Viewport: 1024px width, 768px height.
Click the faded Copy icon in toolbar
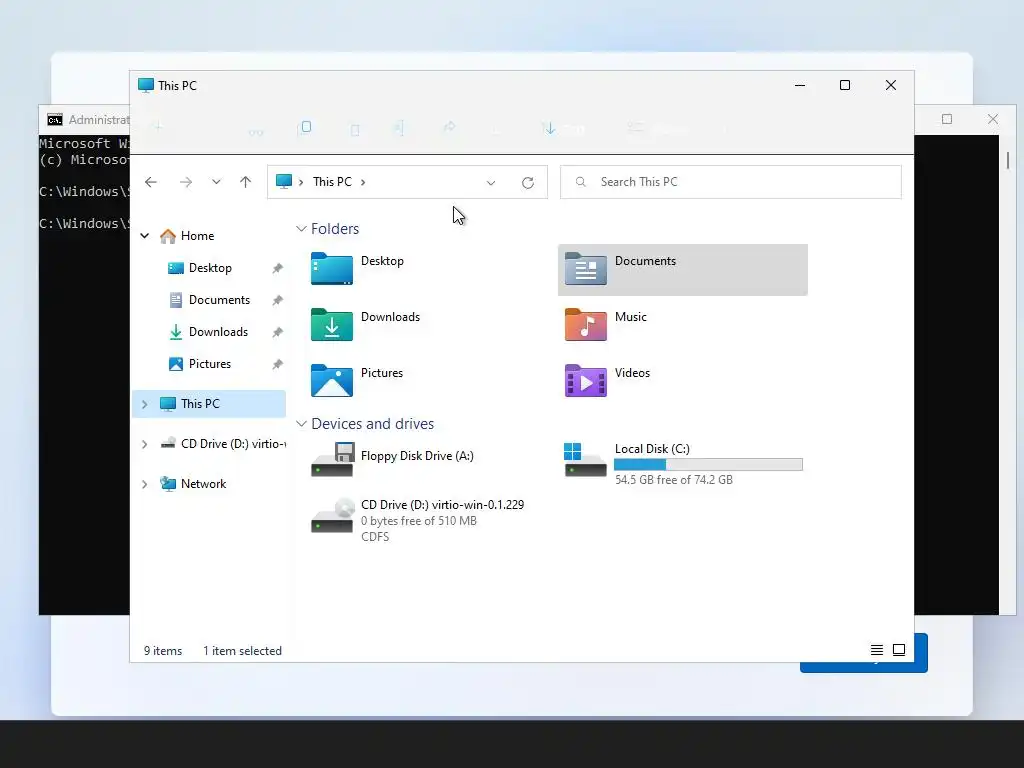coord(305,127)
